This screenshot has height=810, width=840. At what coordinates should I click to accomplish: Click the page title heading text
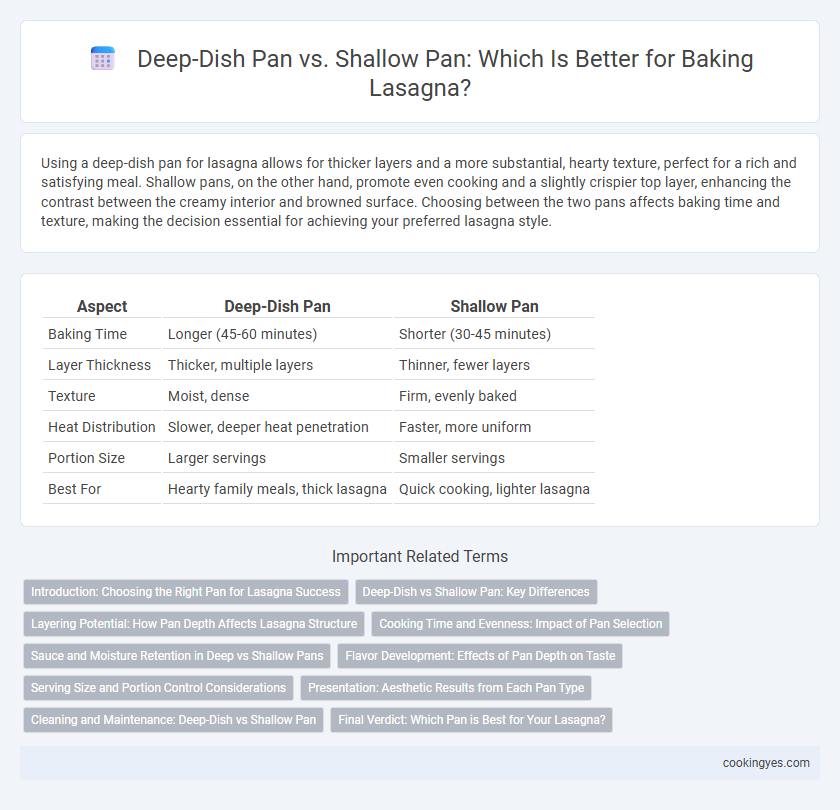pos(445,73)
